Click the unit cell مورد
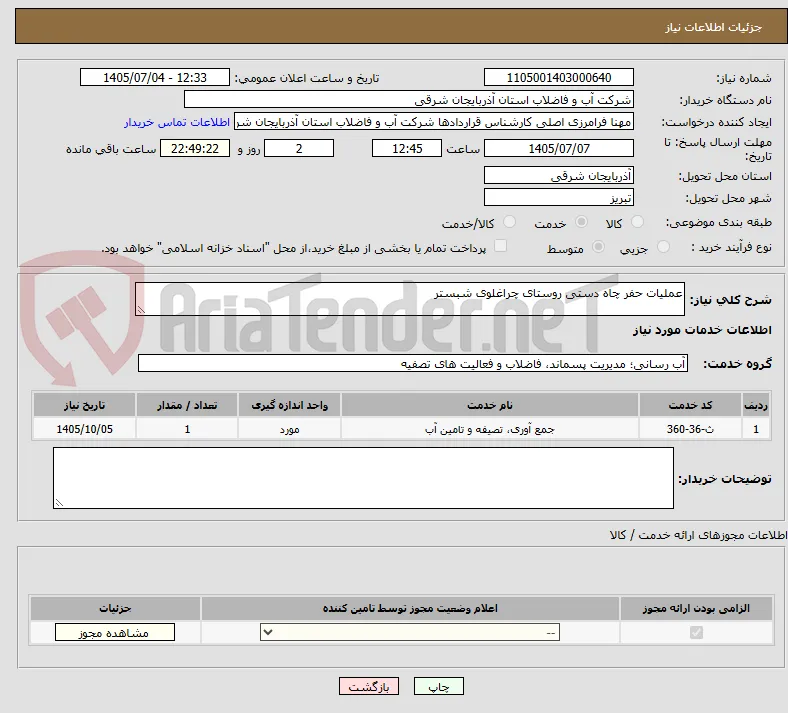Viewport: 788px width, 713px height. click(x=289, y=429)
